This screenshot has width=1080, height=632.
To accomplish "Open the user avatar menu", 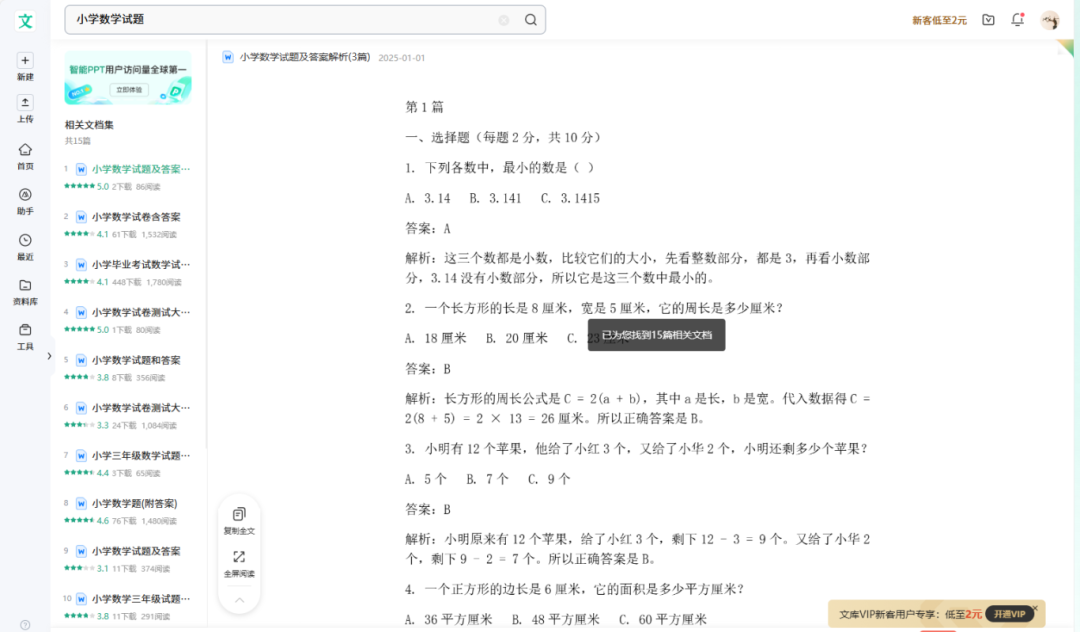I will (1049, 20).
